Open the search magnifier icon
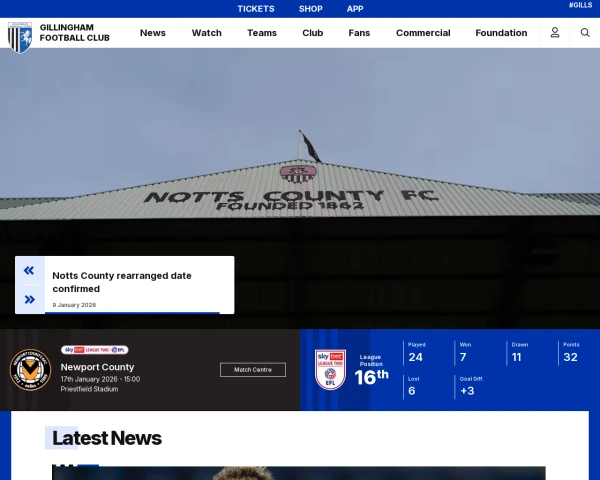The image size is (600, 480). pyautogui.click(x=585, y=33)
